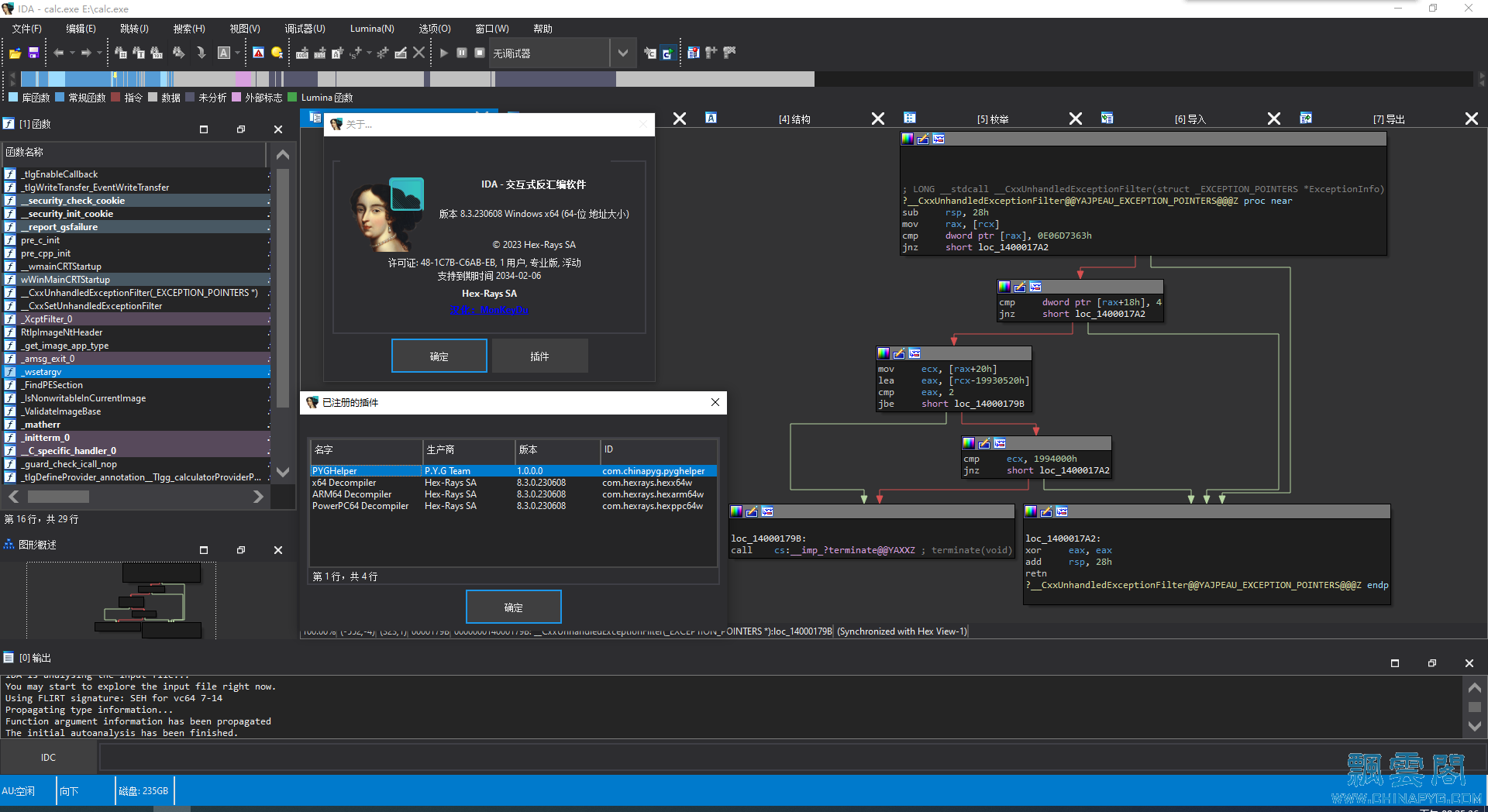Click the string literal toolbar icon
Viewport: 1488px width, 812px height.
(337, 53)
